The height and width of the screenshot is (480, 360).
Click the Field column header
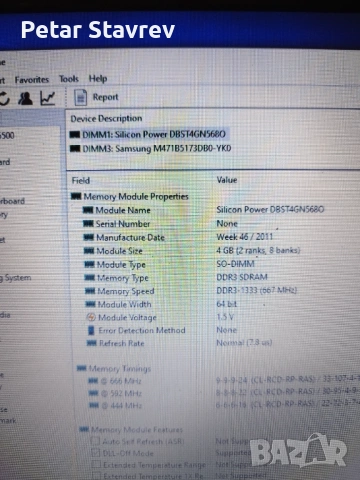coord(81,180)
